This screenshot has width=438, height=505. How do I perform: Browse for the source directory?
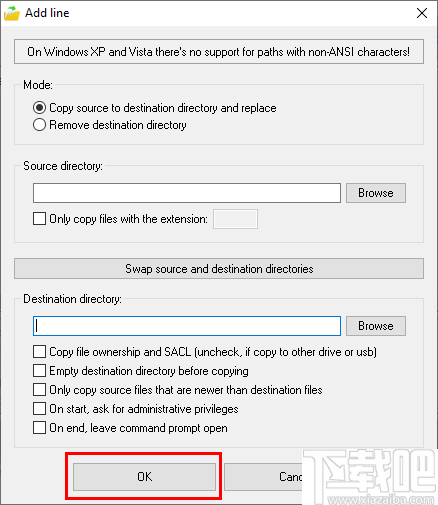[x=376, y=193]
